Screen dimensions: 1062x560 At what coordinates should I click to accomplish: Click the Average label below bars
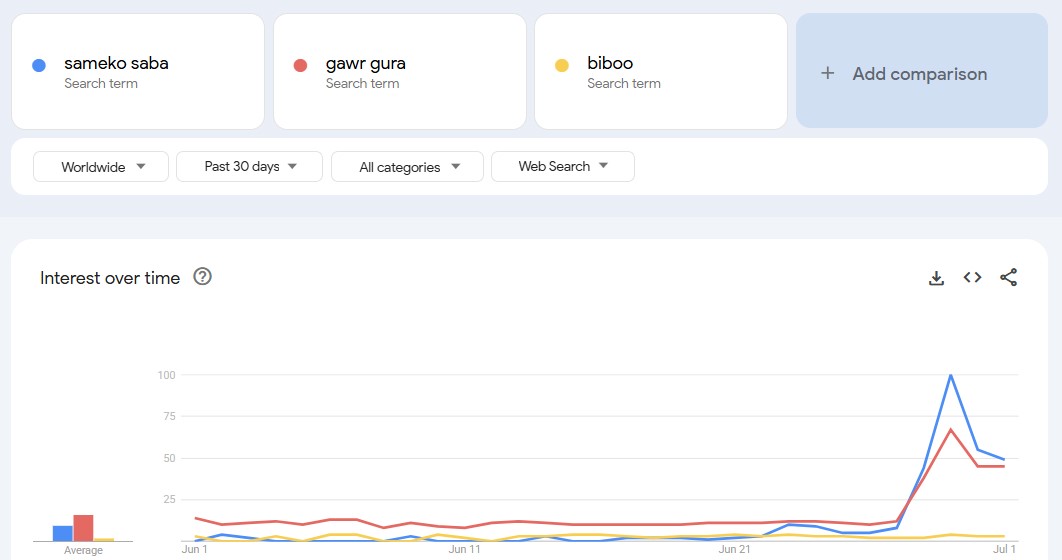point(83,550)
